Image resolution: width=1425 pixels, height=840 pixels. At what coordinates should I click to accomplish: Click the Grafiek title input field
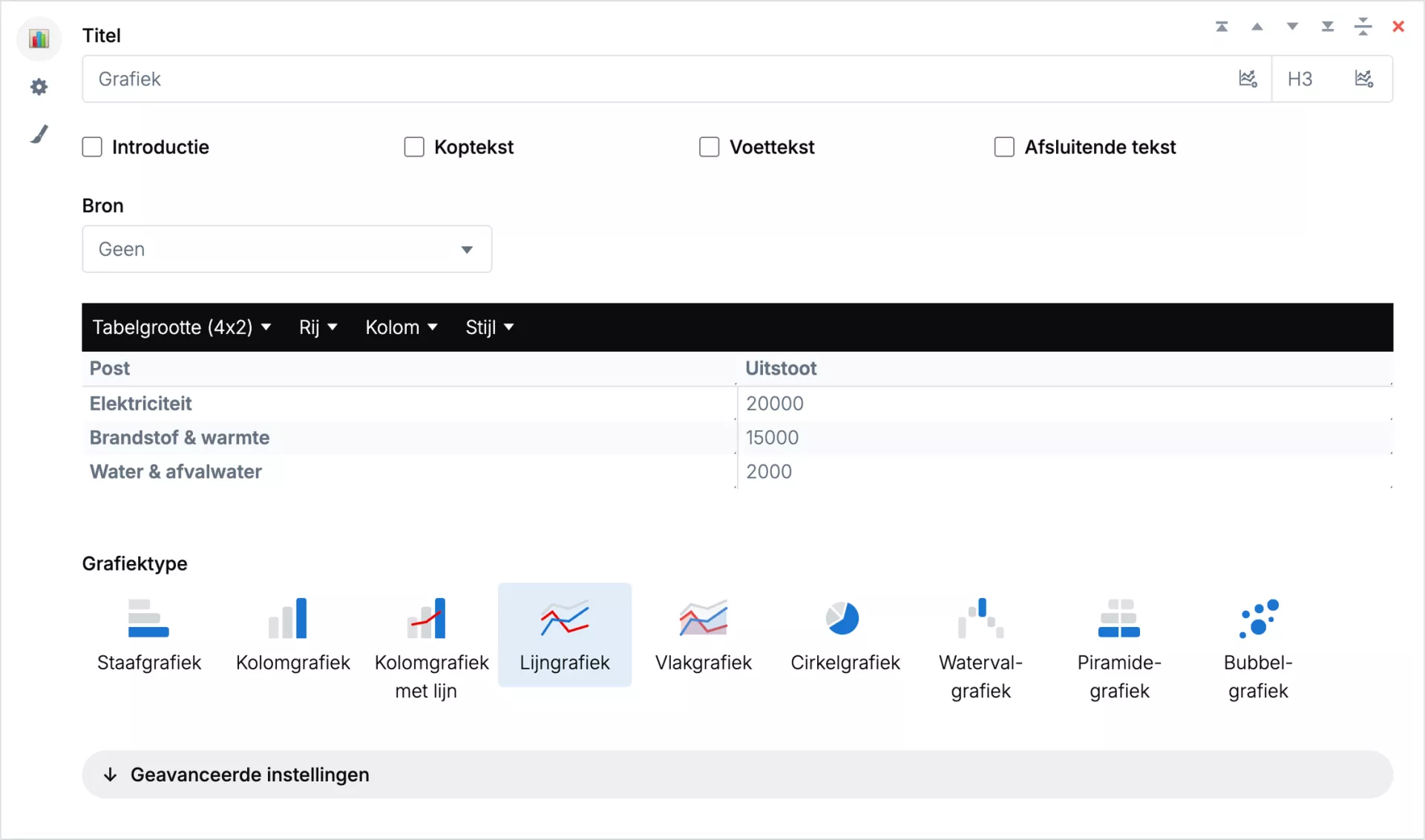(653, 79)
